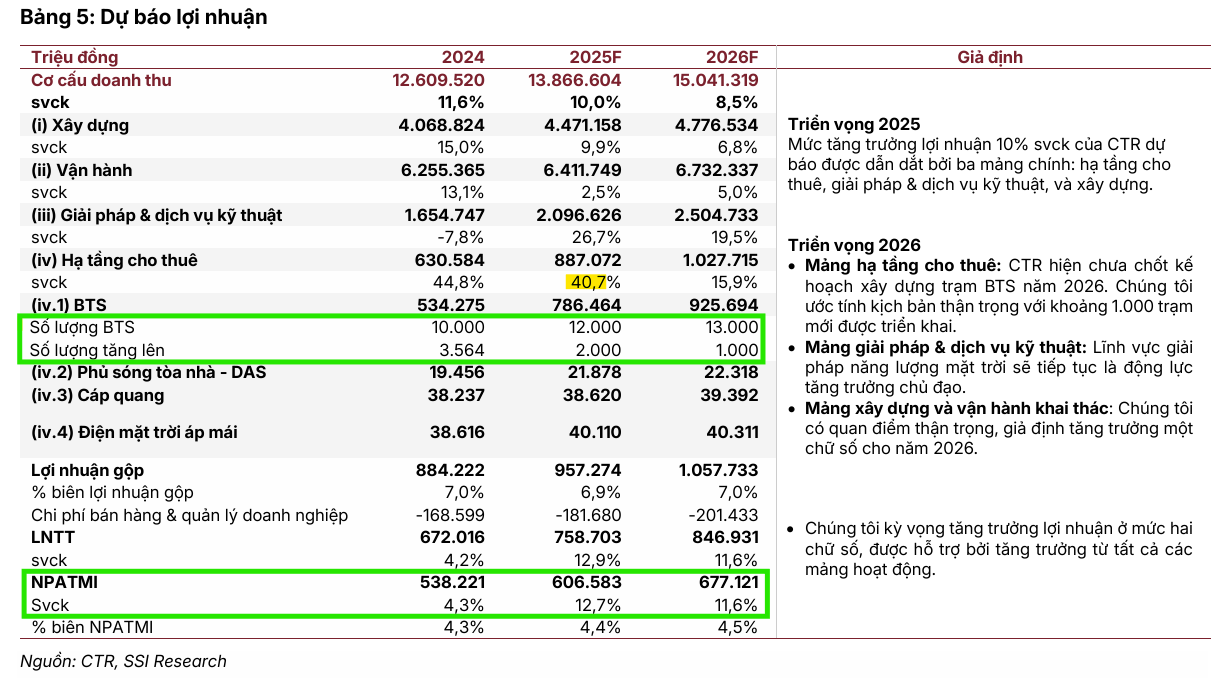
Task: Select the 2026F column header
Action: (x=732, y=58)
